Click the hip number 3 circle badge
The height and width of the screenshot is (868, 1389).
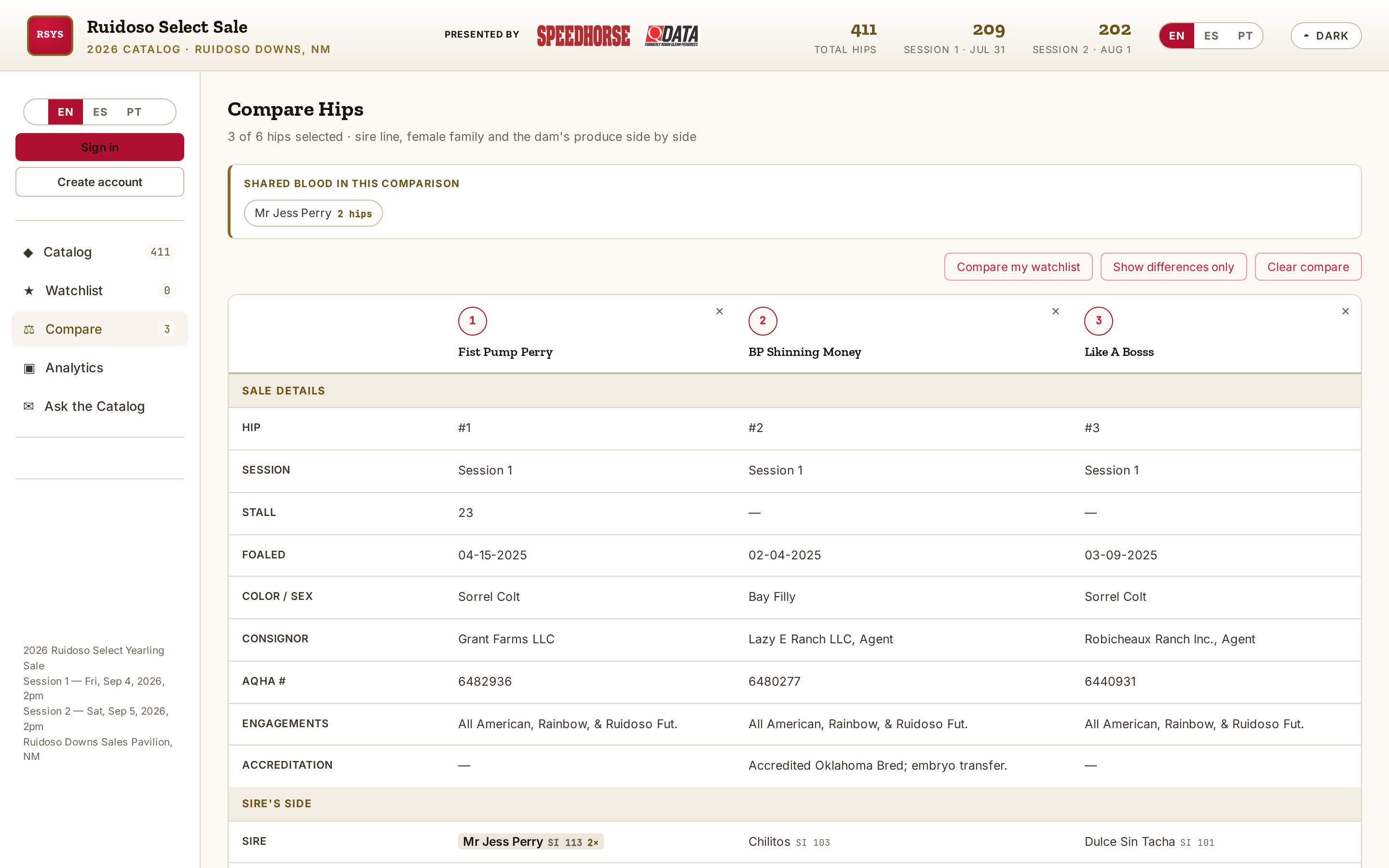point(1099,321)
